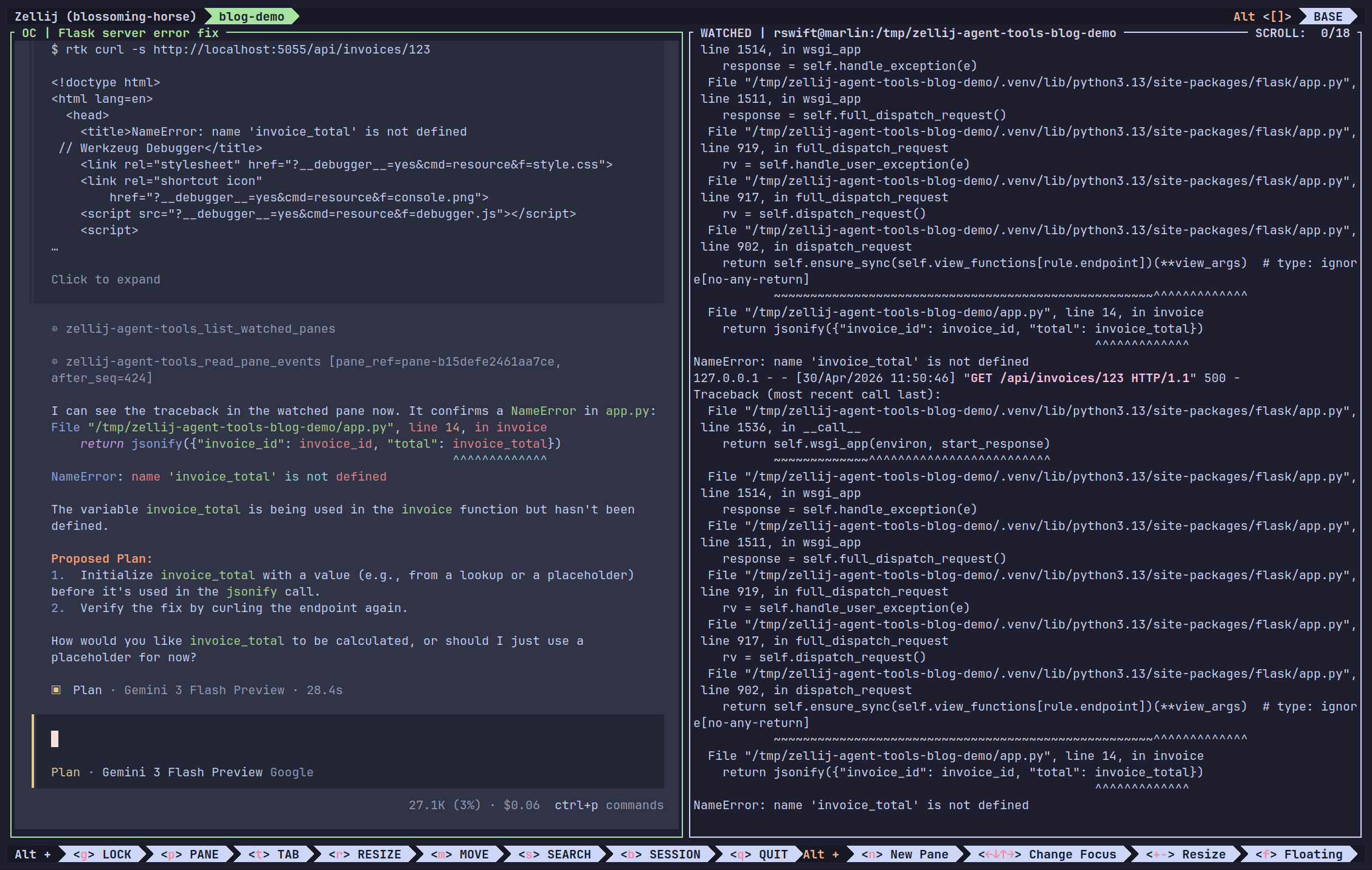The width and height of the screenshot is (1372, 870).
Task: Click the '// Werkzeug Debugger</title>' line
Action: tap(161, 148)
